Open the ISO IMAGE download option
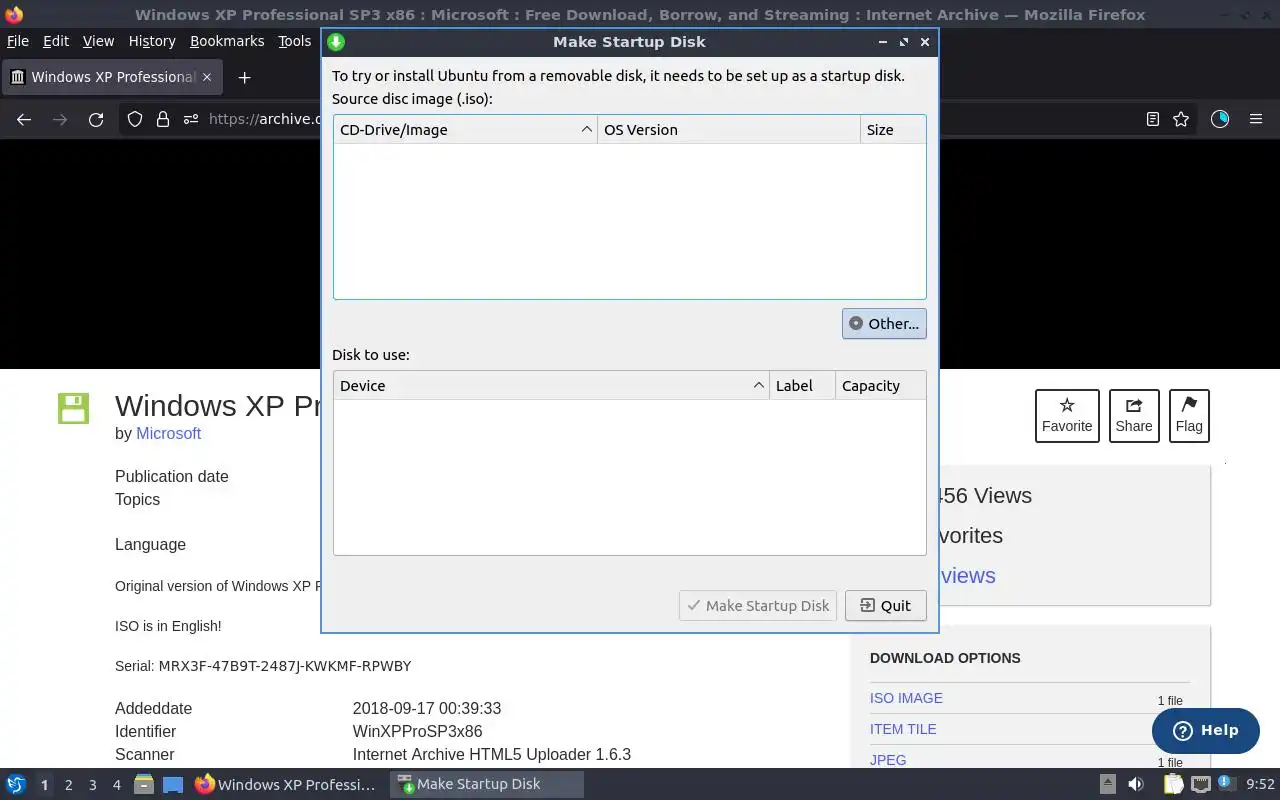Image resolution: width=1280 pixels, height=800 pixels. coord(906,698)
